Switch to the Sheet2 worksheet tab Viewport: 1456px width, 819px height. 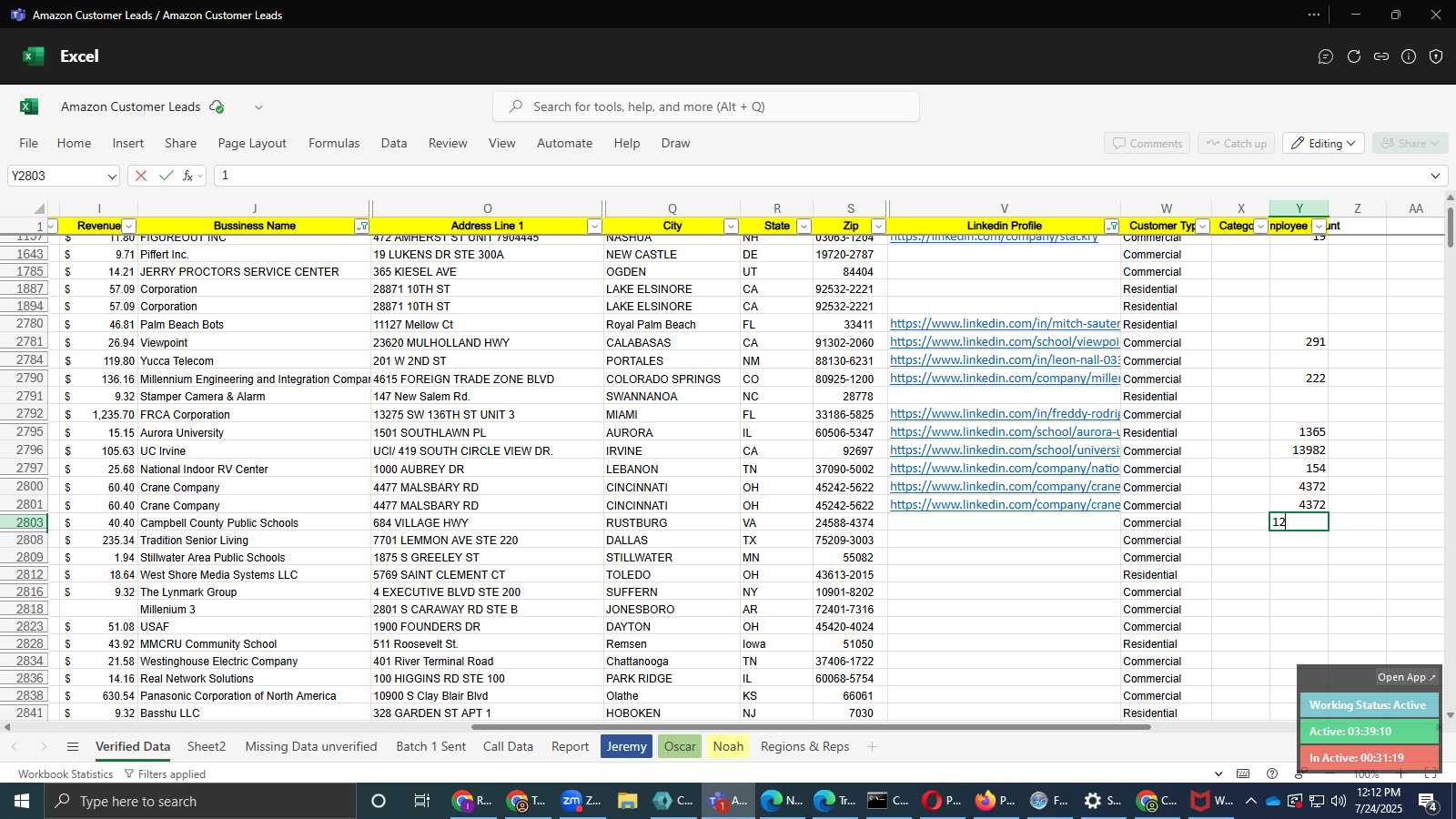(x=207, y=747)
